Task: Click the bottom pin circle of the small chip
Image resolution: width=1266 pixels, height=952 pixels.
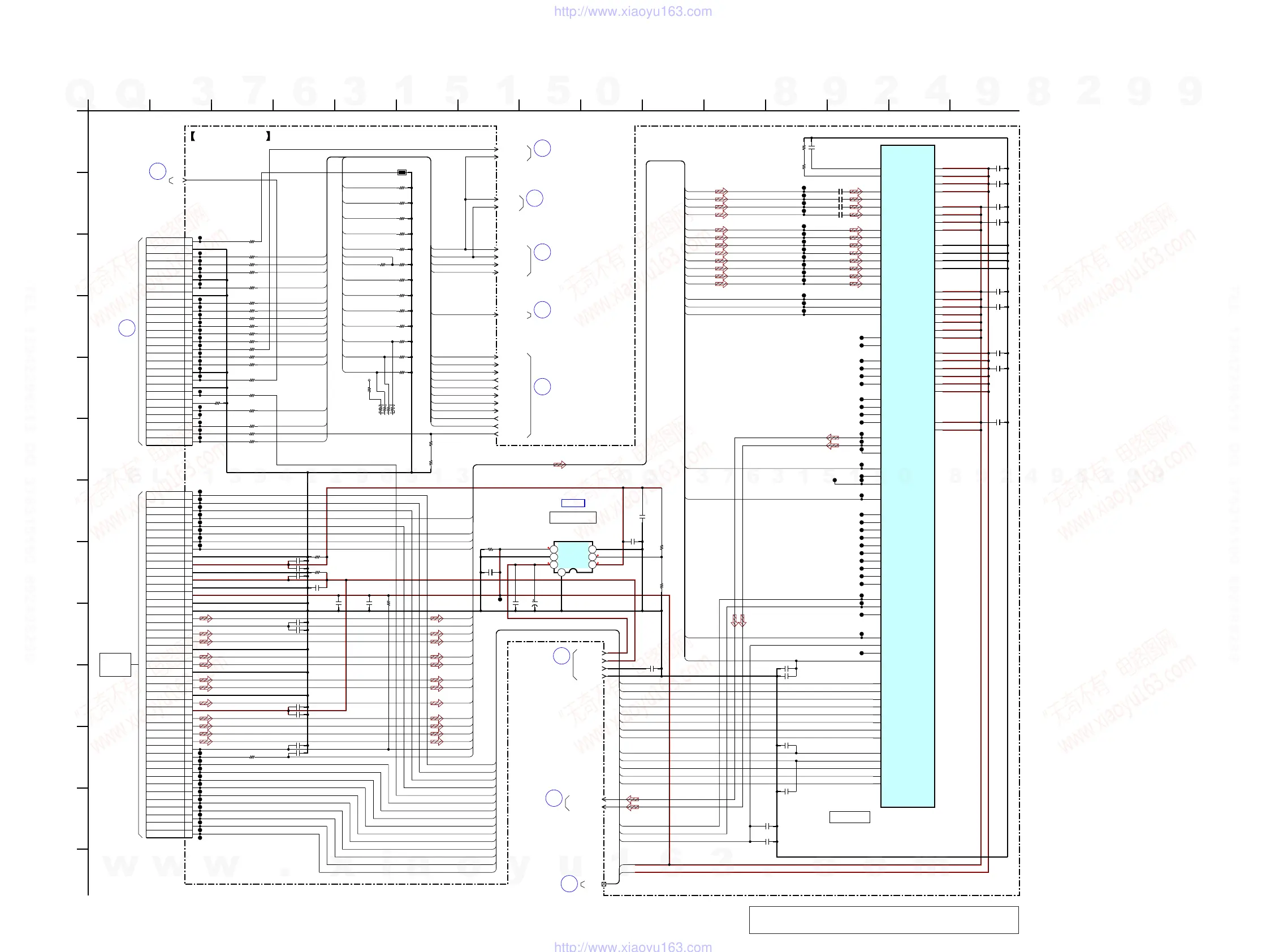Action: [561, 572]
